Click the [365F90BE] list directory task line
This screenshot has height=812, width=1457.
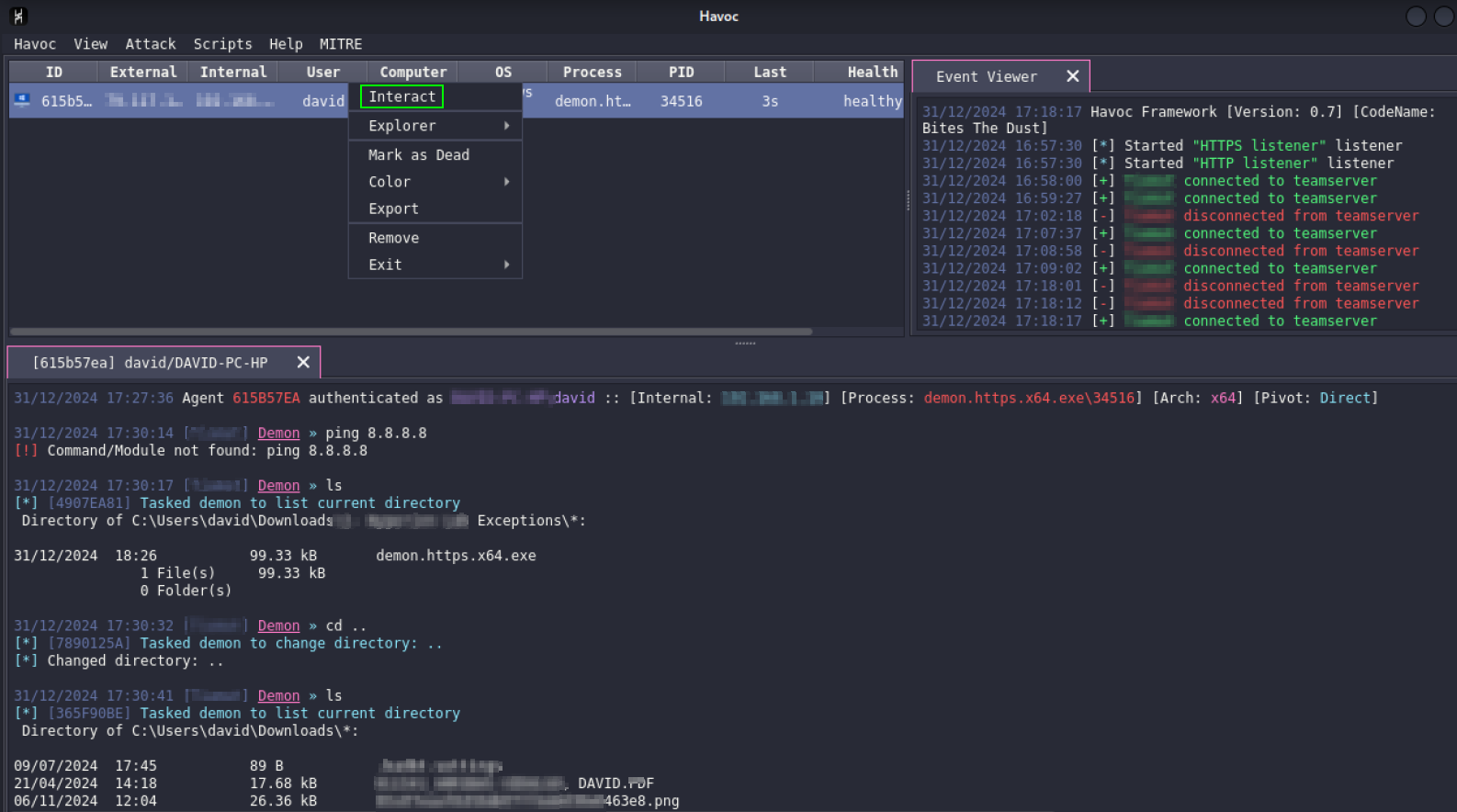[237, 714]
